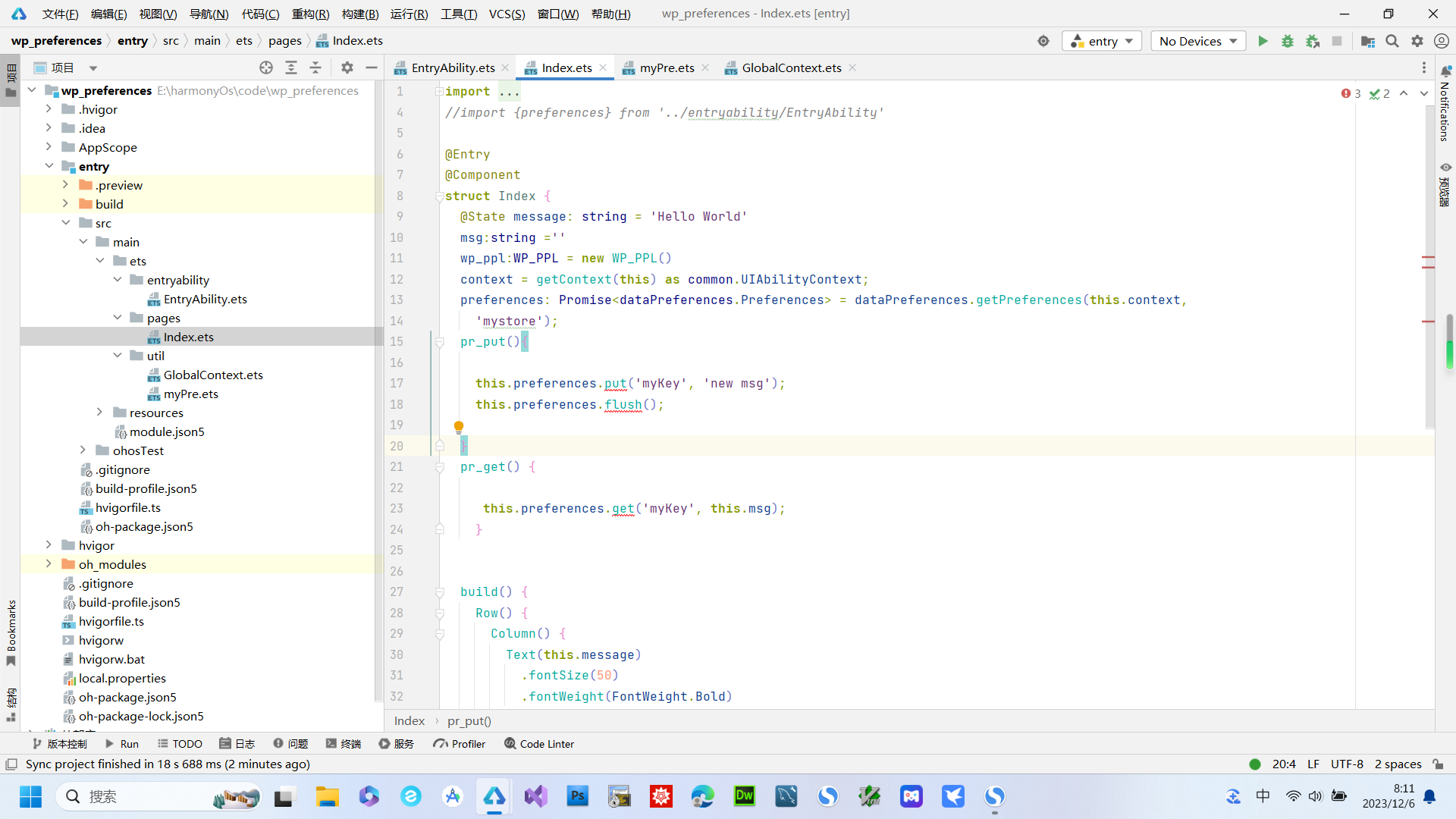Screen dimensions: 1456x819
Task: Open Windows Start menu
Action: (x=30, y=796)
